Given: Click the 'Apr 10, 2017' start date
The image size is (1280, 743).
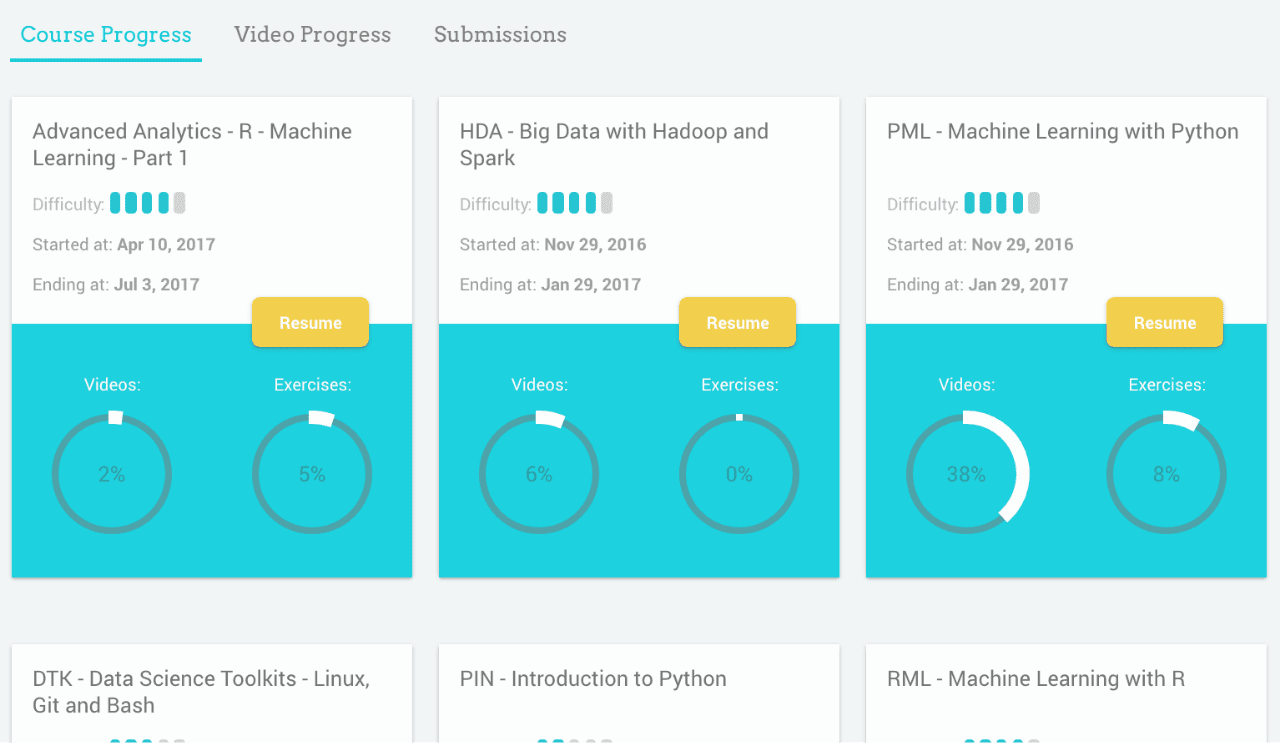Looking at the screenshot, I should (166, 244).
